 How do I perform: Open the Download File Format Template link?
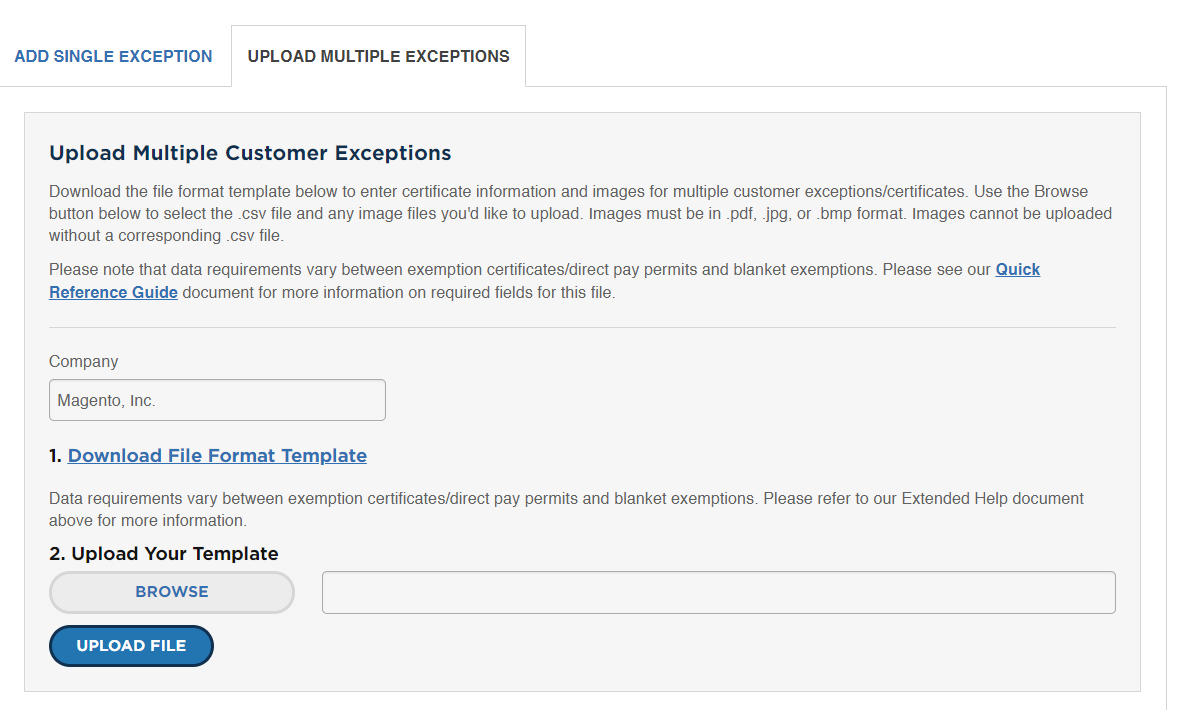(x=217, y=455)
